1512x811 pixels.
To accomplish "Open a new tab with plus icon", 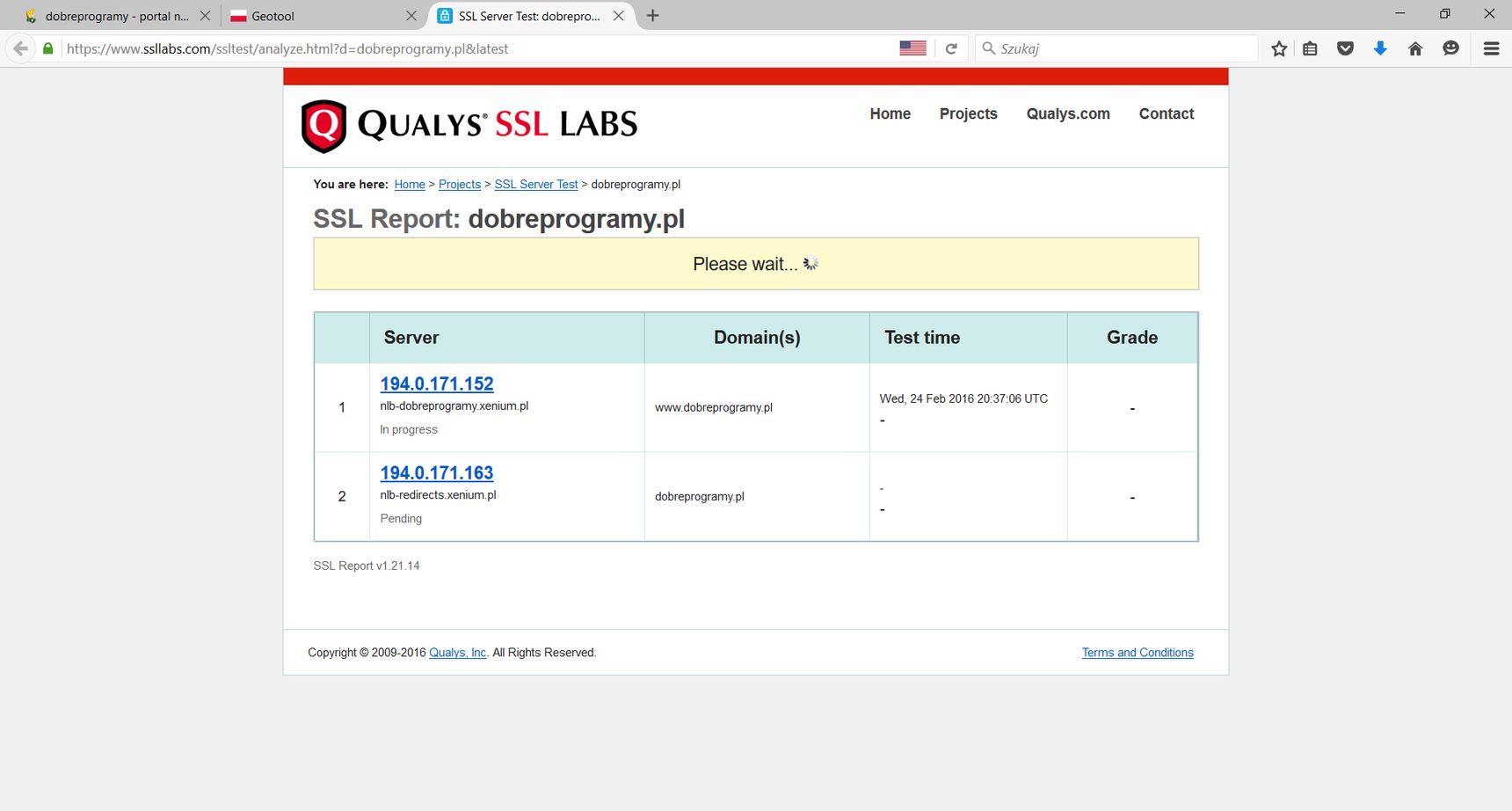I will (x=652, y=16).
